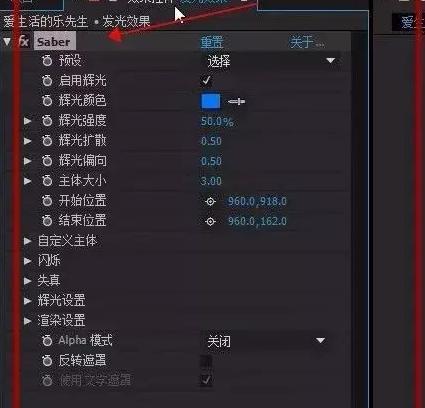Click stopwatch icon for Alpha 模式
This screenshot has width=425, height=408.
pyautogui.click(x=47, y=340)
